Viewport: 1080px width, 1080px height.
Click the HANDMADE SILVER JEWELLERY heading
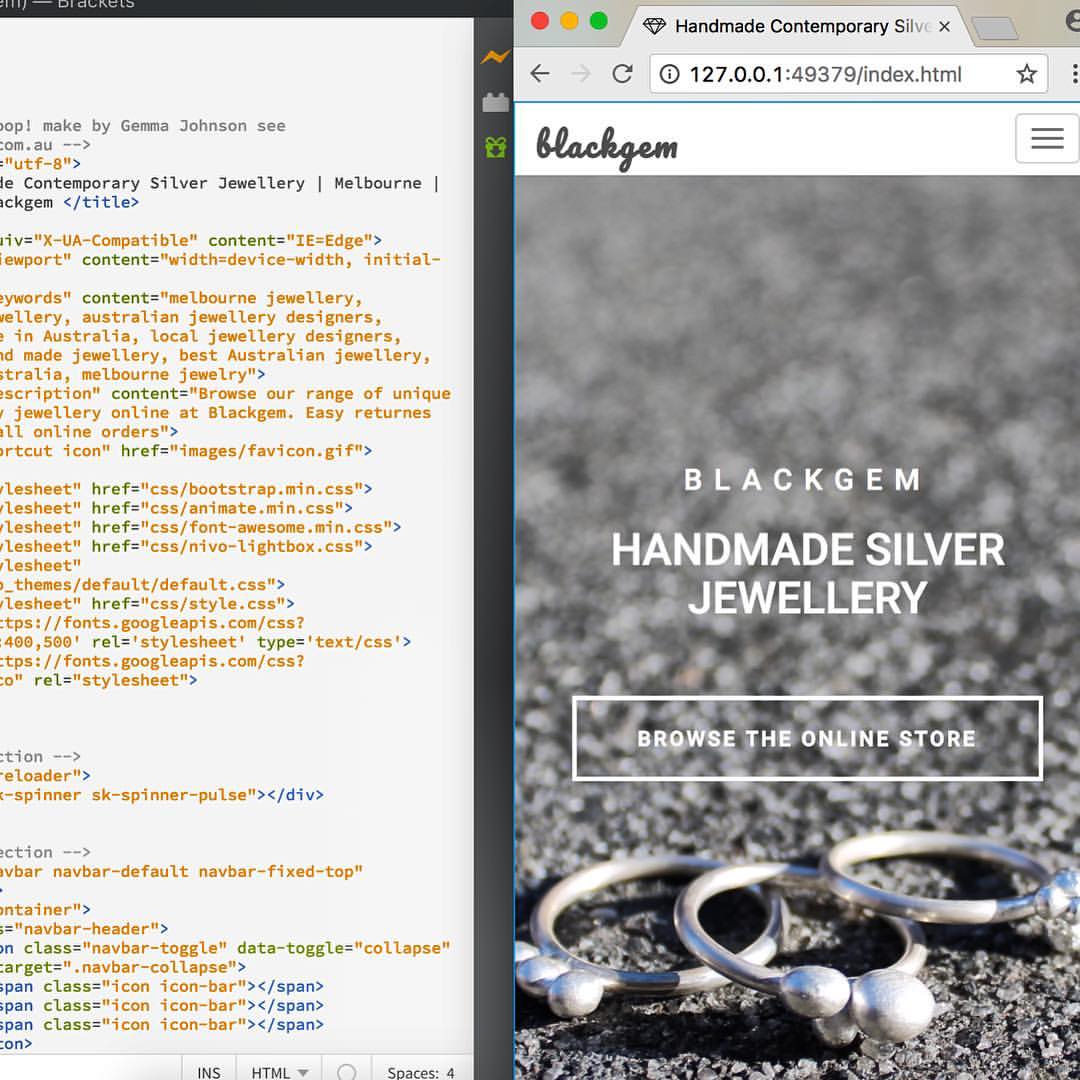click(x=807, y=574)
